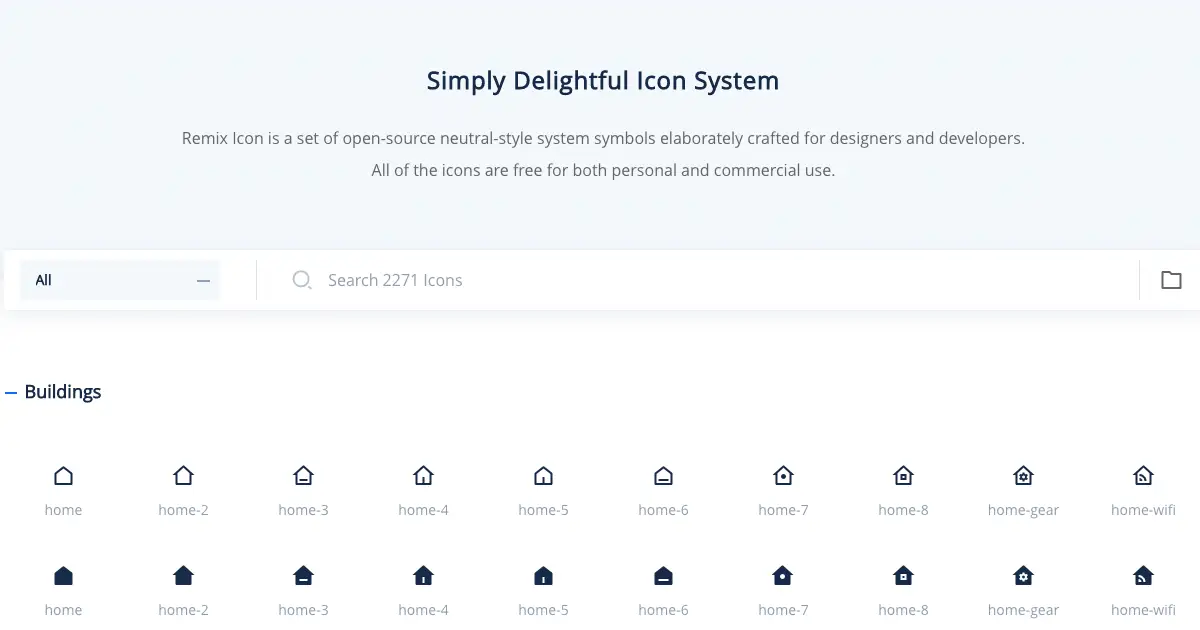Click the Simply Delightful Icon System title
This screenshot has height=630, width=1200.
pyautogui.click(x=603, y=80)
